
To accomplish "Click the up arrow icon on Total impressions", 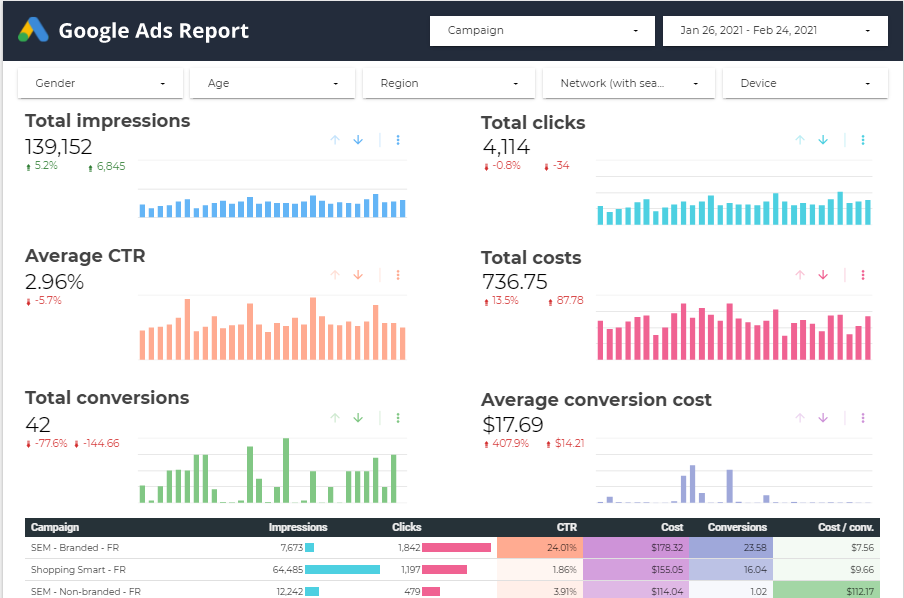I will [335, 140].
